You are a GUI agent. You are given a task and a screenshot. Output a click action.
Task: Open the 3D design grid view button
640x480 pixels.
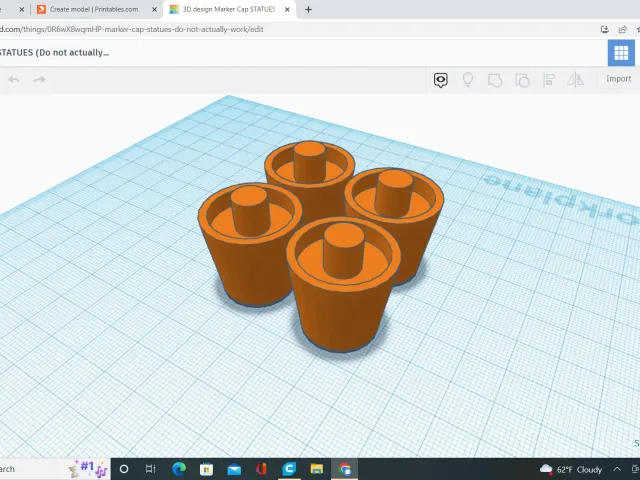click(x=621, y=53)
